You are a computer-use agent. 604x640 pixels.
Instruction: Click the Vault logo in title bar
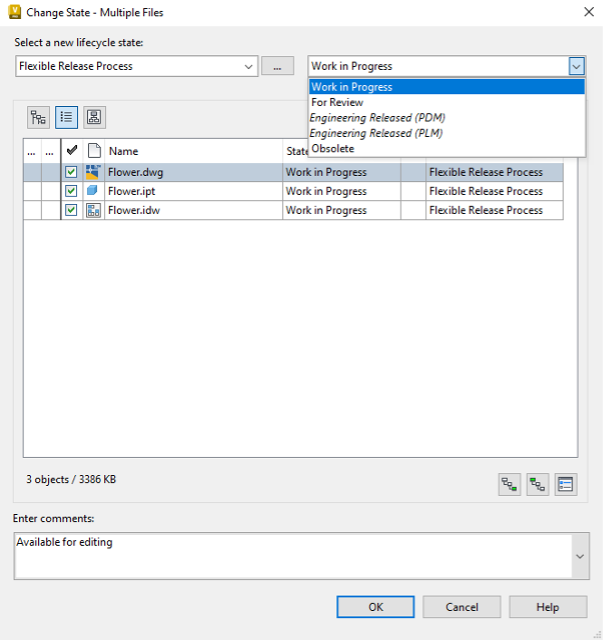click(x=15, y=12)
